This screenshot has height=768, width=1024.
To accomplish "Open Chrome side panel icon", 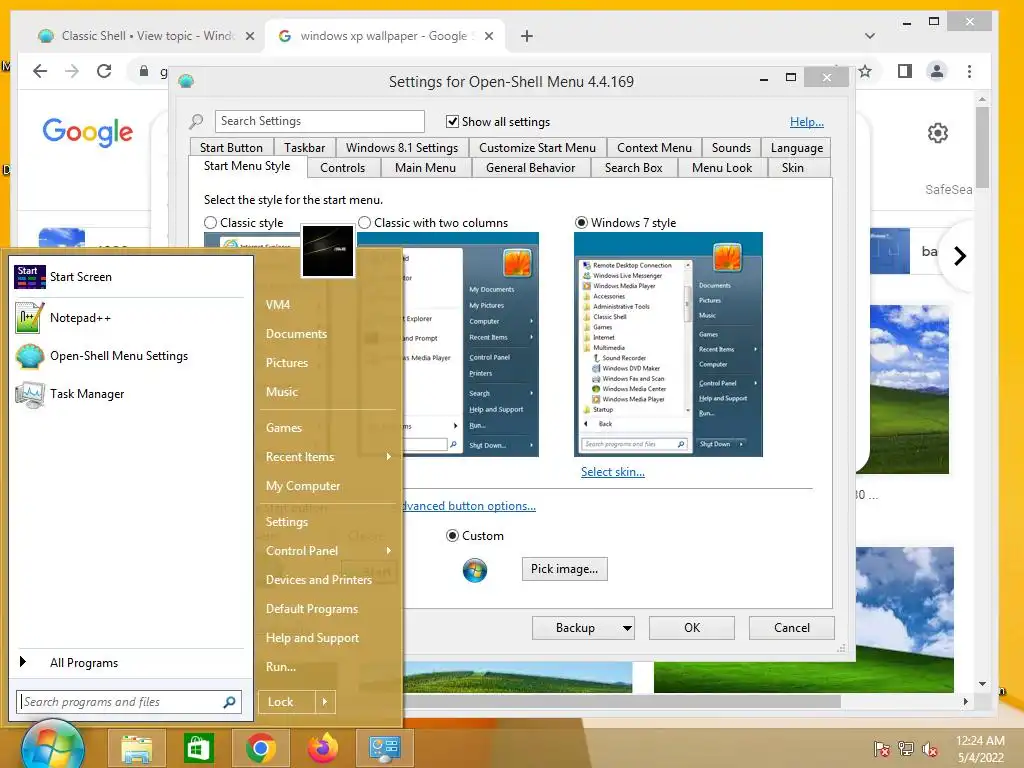I will (x=904, y=71).
